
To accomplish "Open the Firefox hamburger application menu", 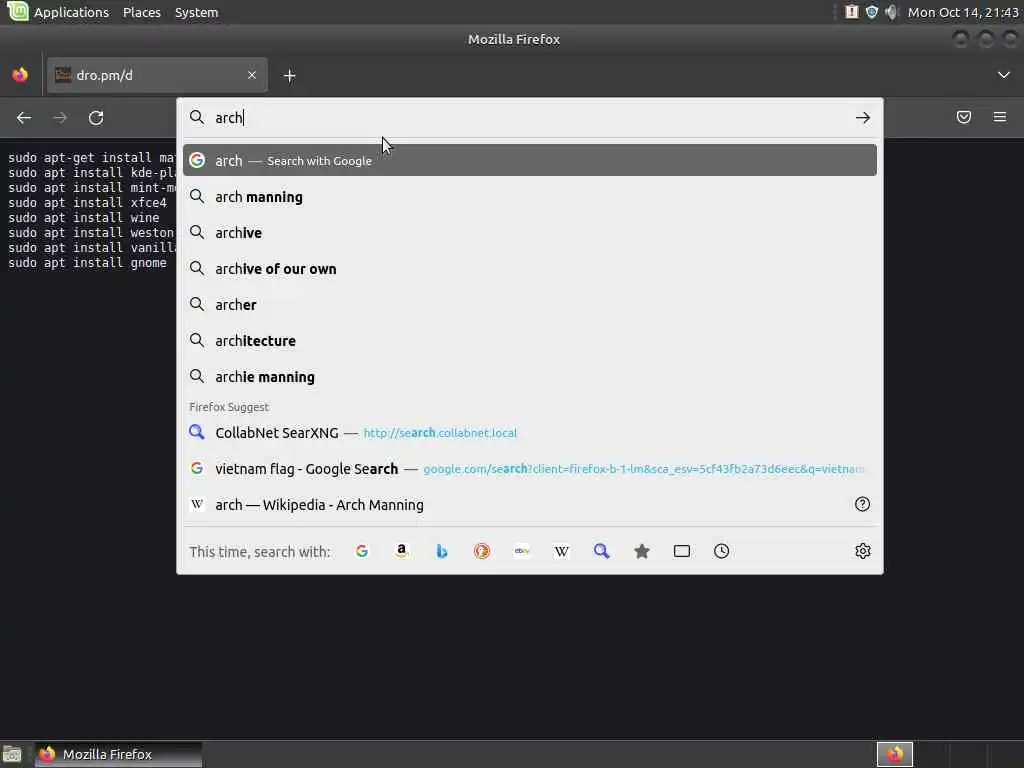I will 1000,118.
